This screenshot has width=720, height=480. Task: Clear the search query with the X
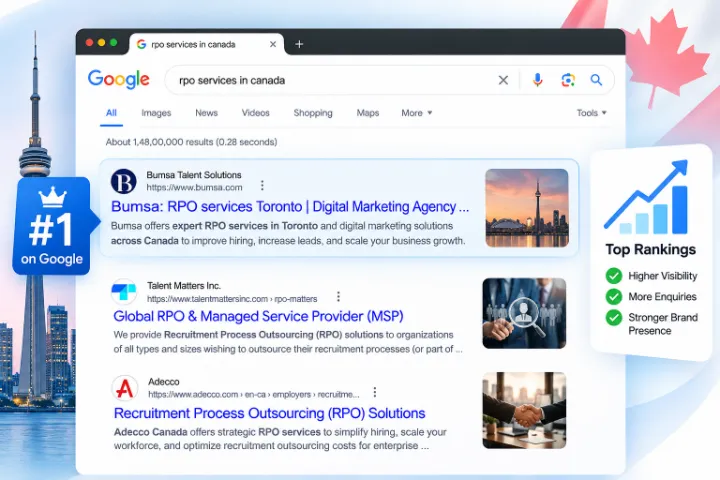[x=503, y=80]
